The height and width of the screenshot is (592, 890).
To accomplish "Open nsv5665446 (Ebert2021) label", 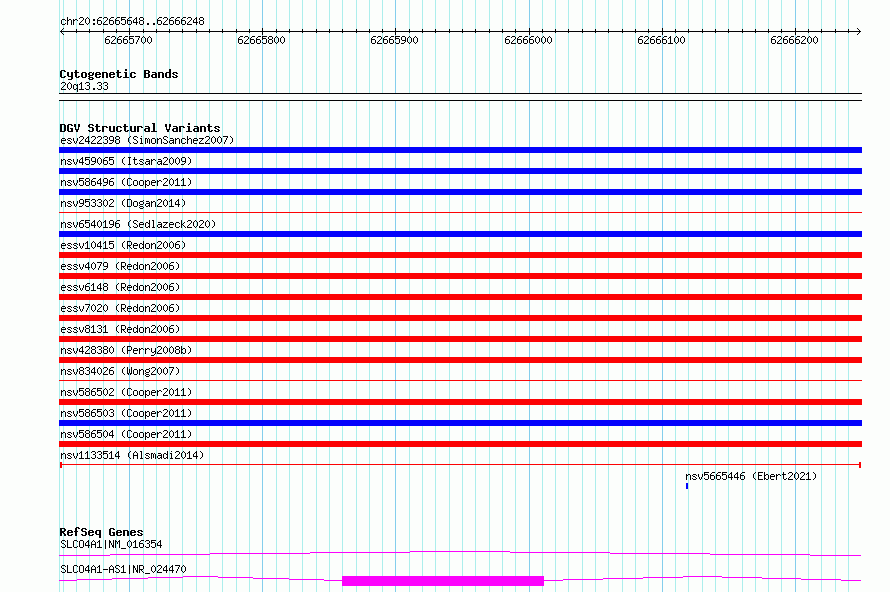I will point(751,476).
